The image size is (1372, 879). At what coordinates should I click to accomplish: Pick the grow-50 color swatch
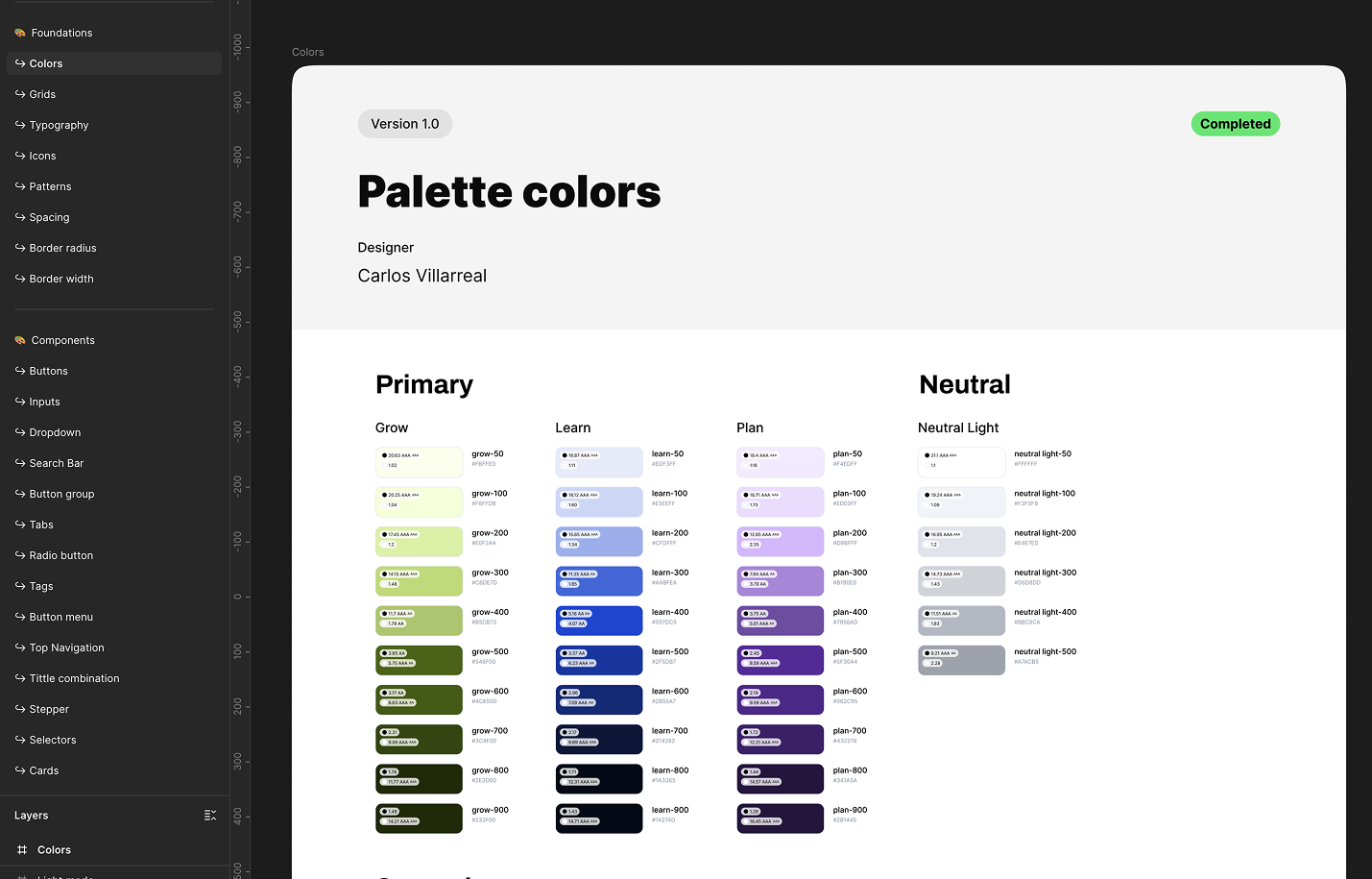click(419, 462)
